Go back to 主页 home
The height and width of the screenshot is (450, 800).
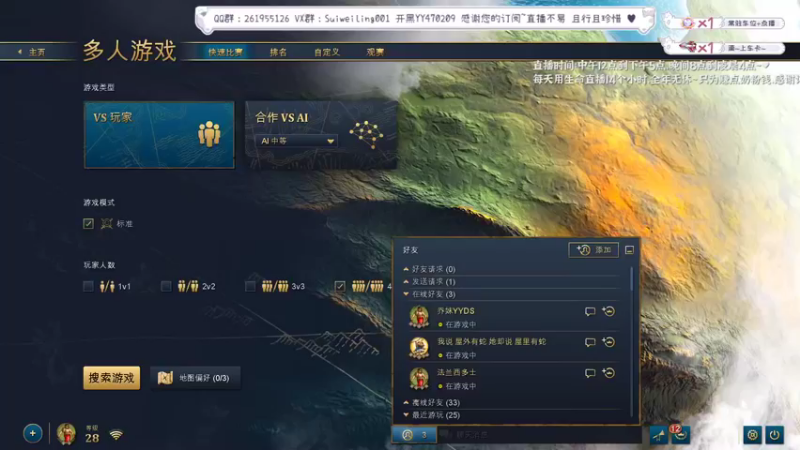[32, 52]
